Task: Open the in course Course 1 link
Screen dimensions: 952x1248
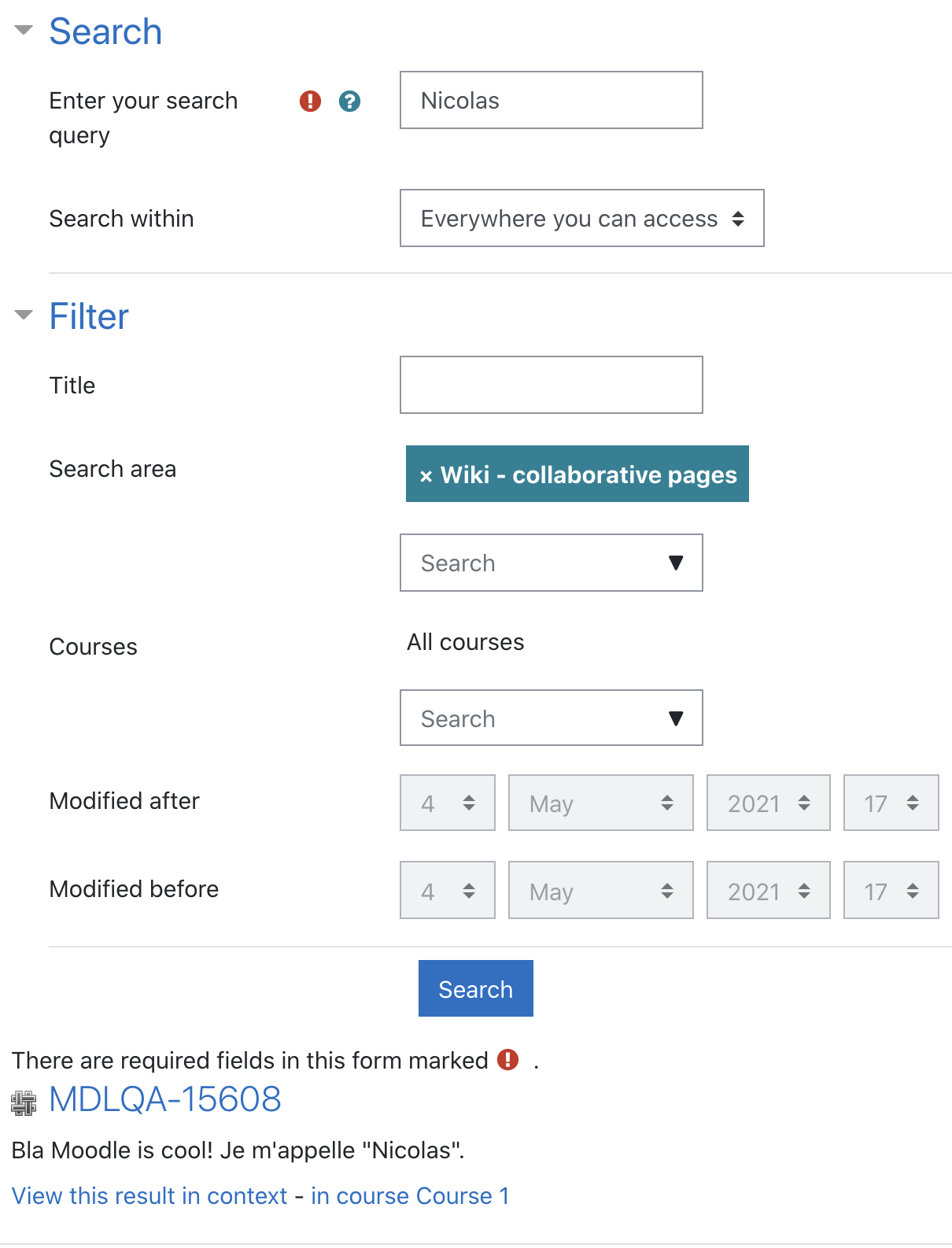Action: 410,1196
